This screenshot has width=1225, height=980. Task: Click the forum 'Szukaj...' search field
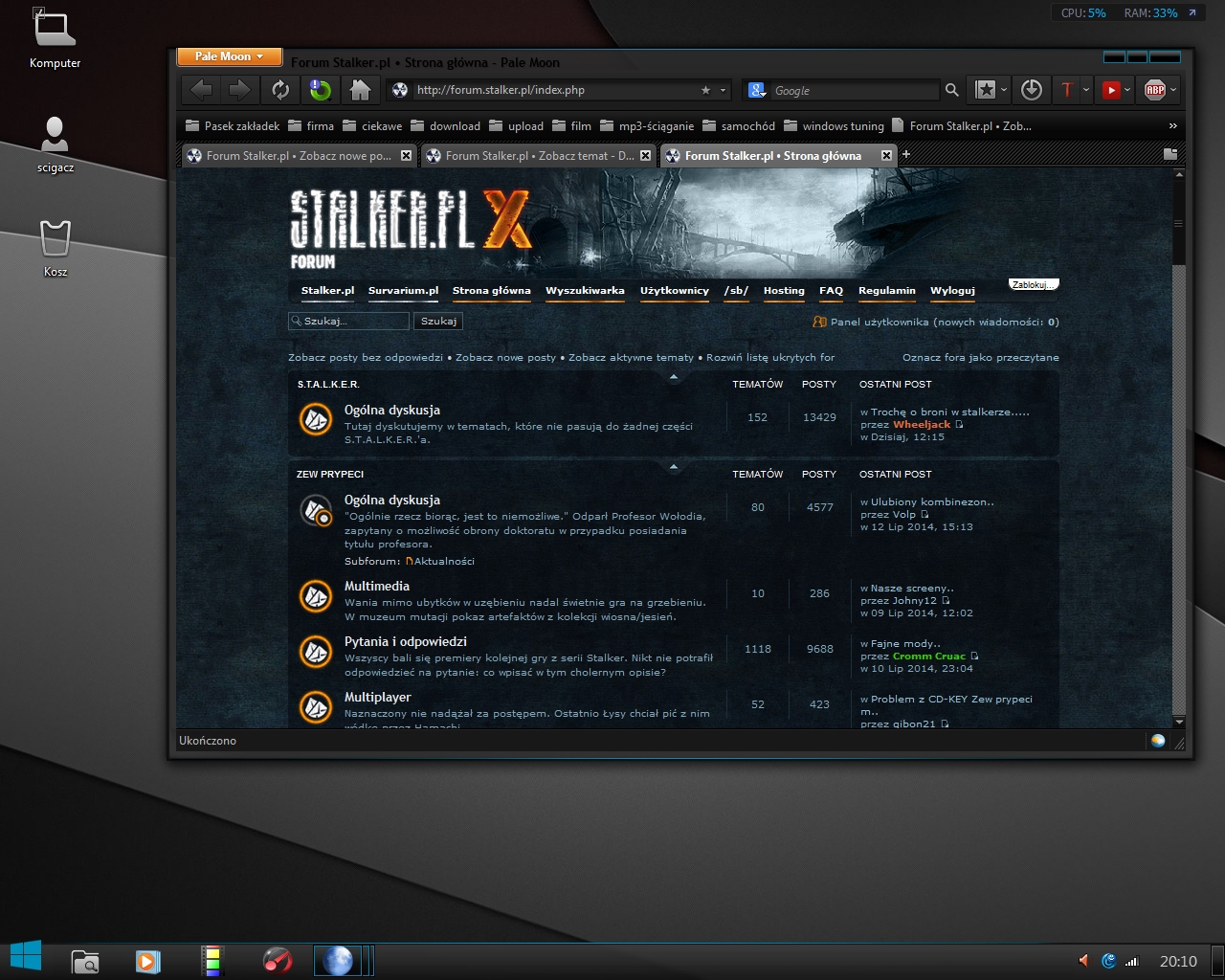pos(348,322)
